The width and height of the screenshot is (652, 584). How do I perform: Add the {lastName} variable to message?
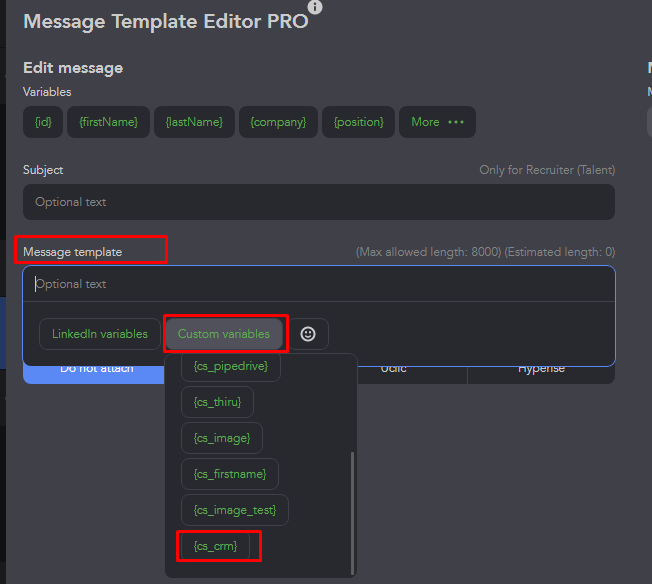(194, 122)
